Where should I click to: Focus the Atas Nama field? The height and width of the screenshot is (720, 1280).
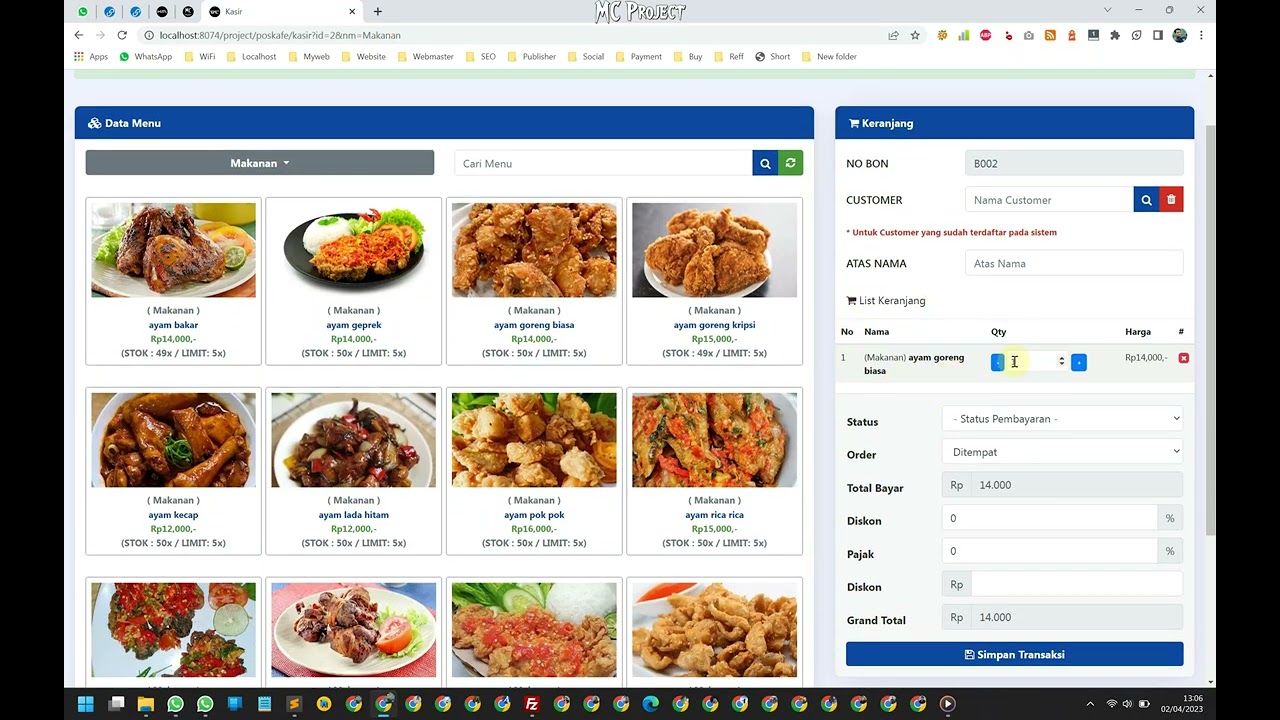pos(1074,264)
